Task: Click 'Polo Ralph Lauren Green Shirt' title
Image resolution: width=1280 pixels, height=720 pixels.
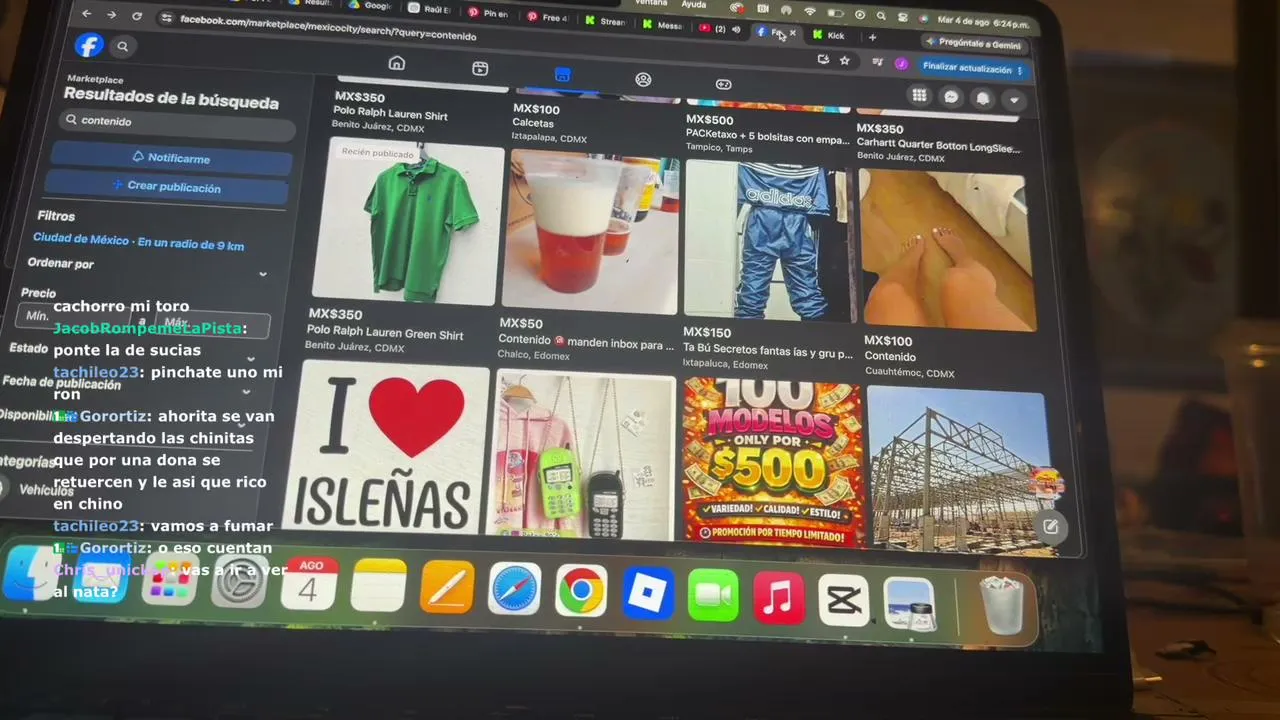Action: coord(385,333)
